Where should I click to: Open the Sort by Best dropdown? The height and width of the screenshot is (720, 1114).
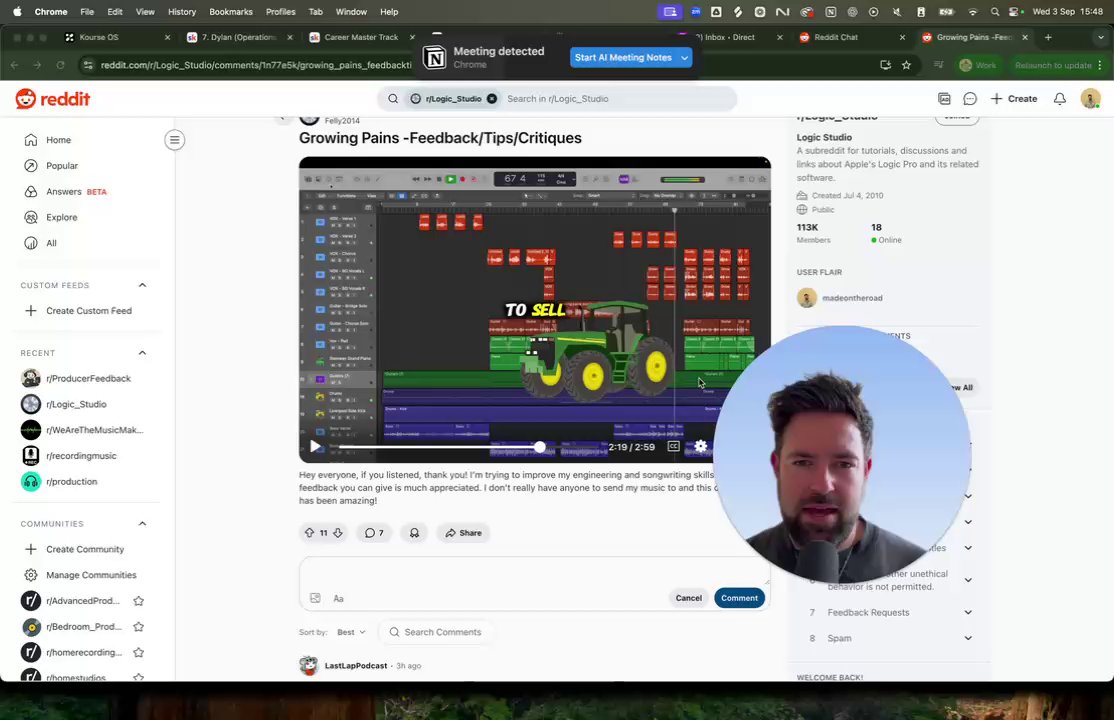(x=352, y=632)
